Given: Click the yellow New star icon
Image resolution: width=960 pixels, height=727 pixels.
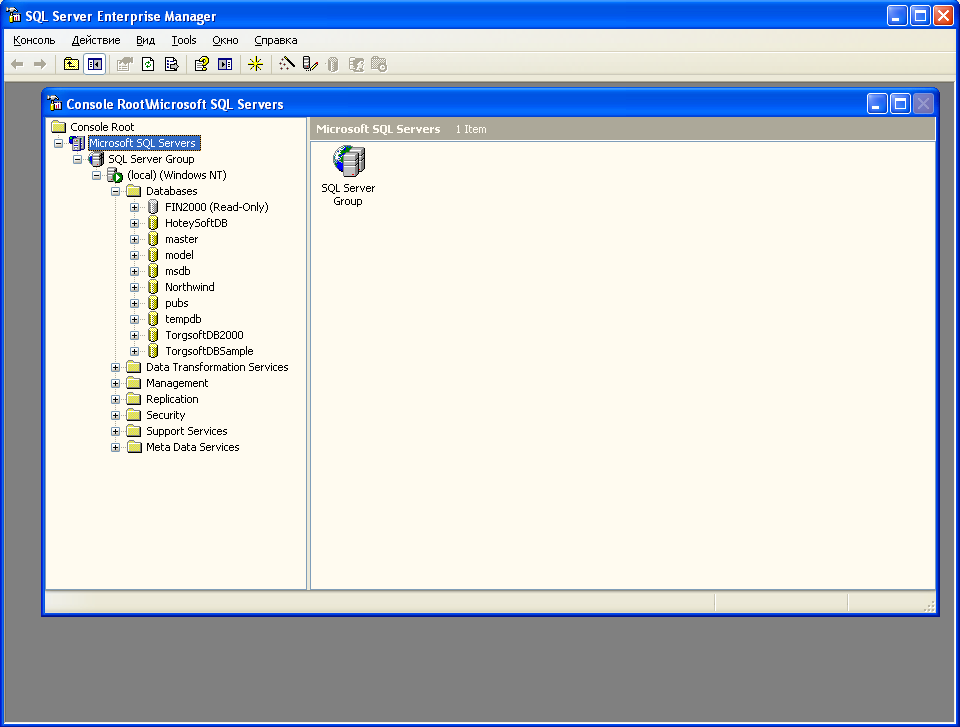Looking at the screenshot, I should click(x=255, y=64).
